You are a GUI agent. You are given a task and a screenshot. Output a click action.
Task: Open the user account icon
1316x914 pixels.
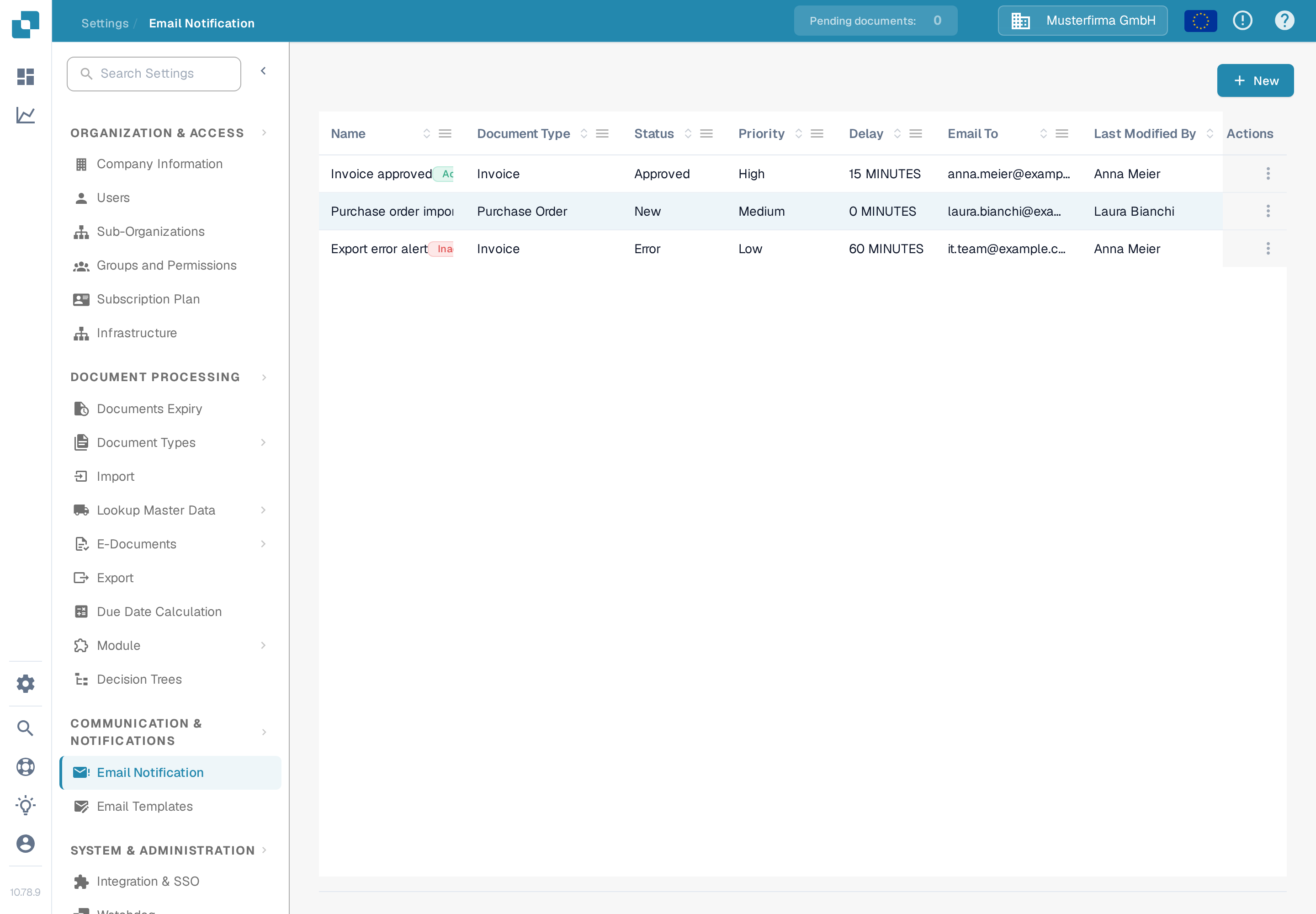(25, 843)
